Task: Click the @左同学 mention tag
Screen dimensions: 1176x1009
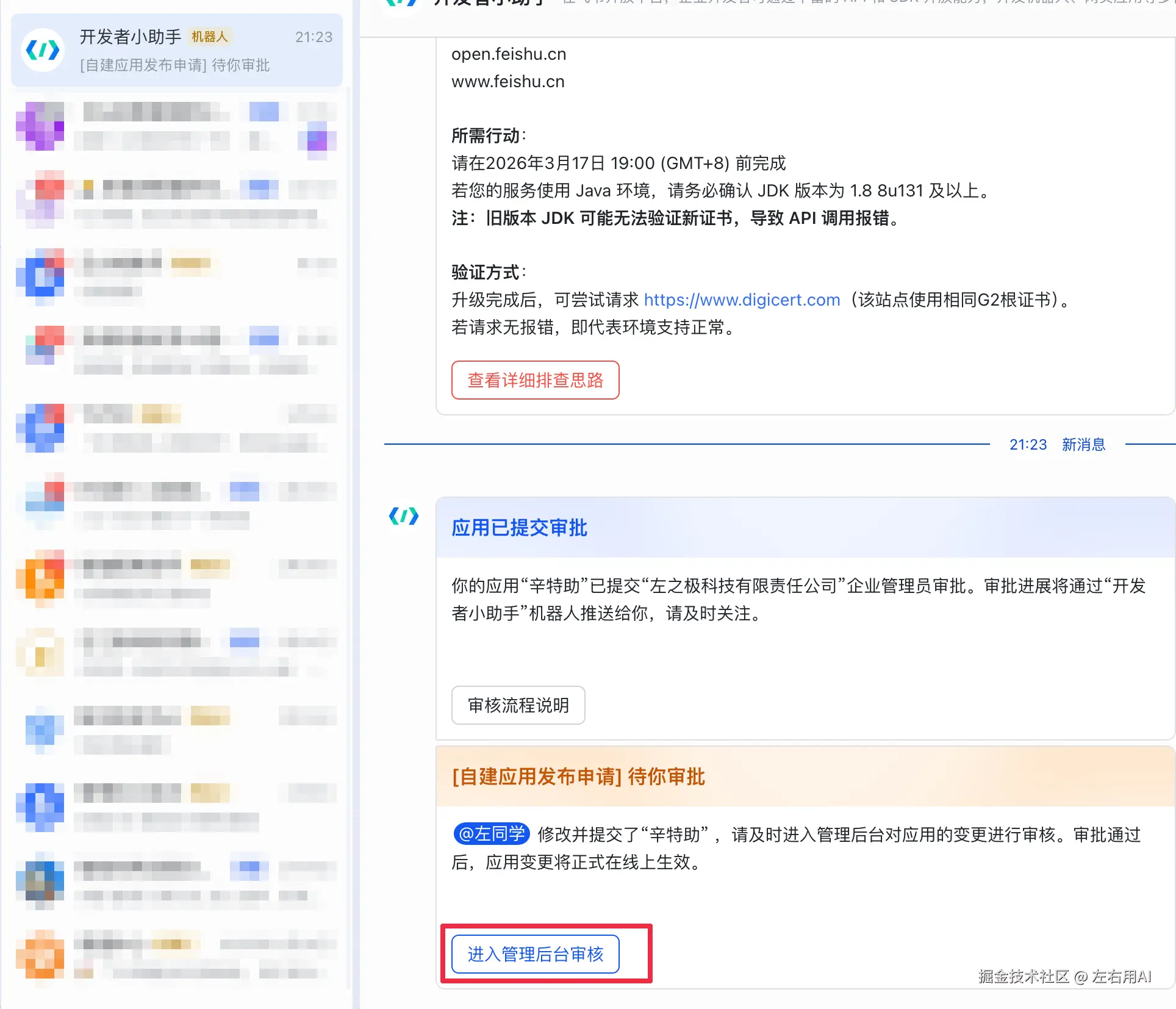Action: 491,834
